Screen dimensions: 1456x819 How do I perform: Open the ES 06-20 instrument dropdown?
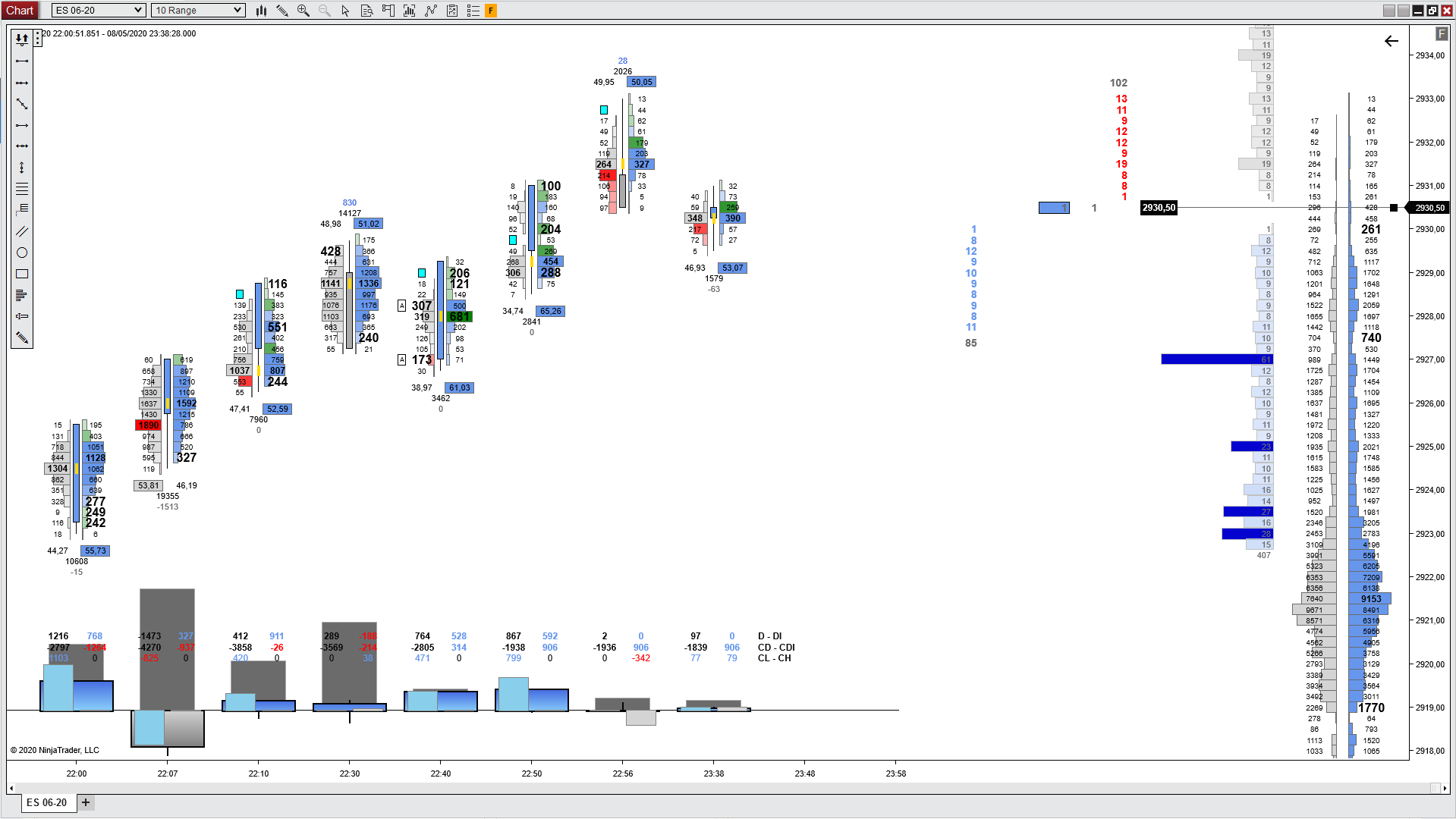point(99,11)
